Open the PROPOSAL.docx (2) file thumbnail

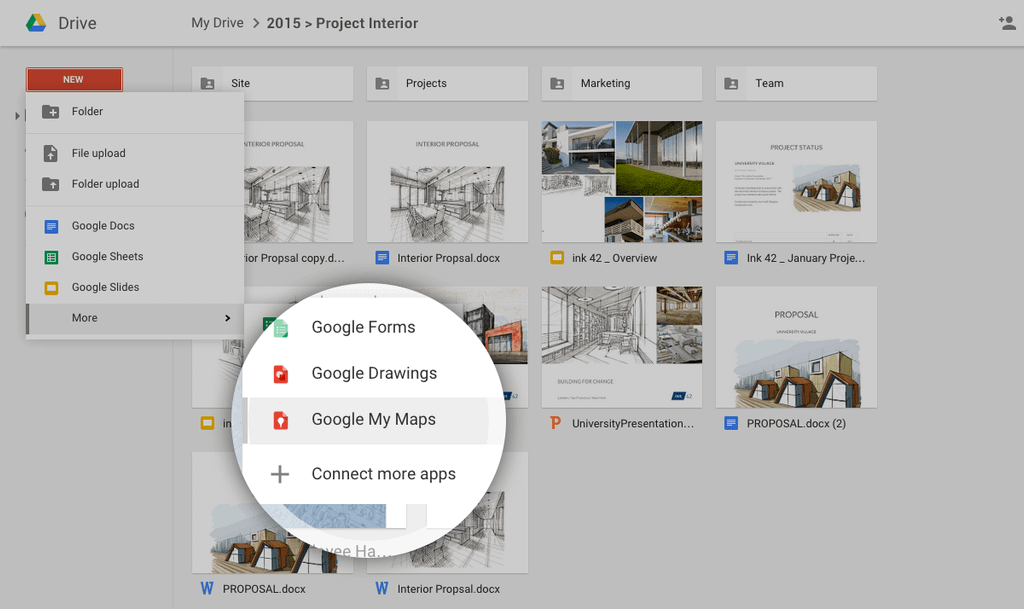(796, 347)
